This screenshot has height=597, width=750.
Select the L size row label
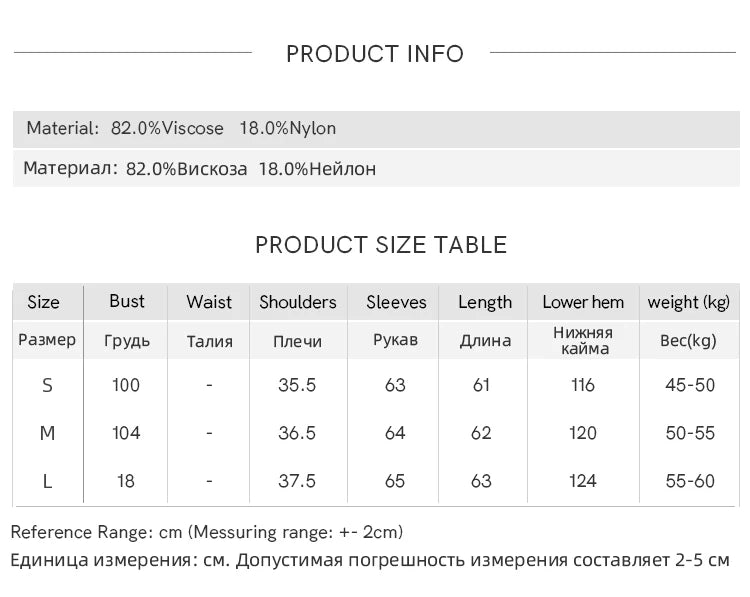pos(47,481)
